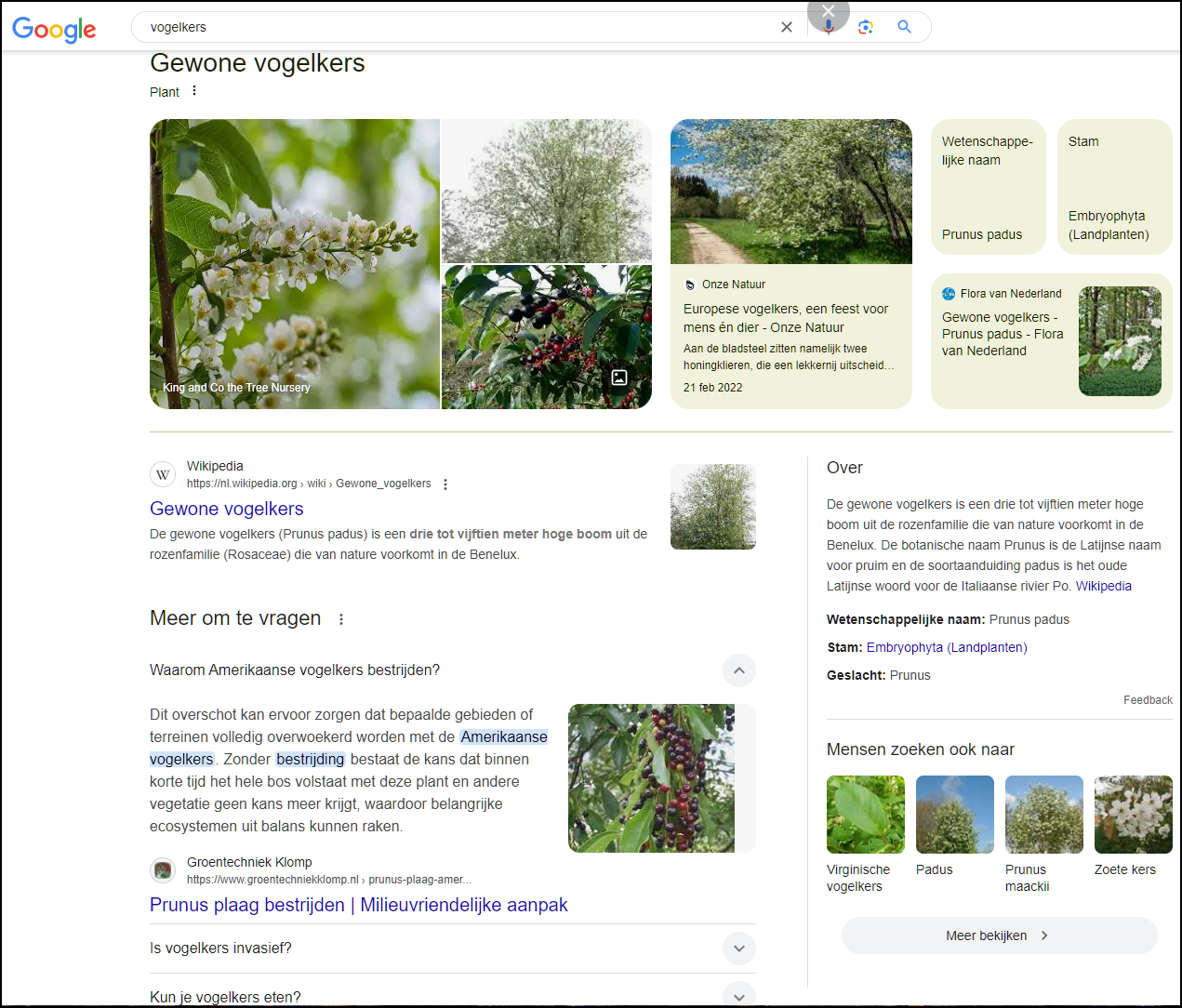Expand the Kun je vogelkers eten question
Viewport: 1182px width, 1008px height.
(x=738, y=996)
